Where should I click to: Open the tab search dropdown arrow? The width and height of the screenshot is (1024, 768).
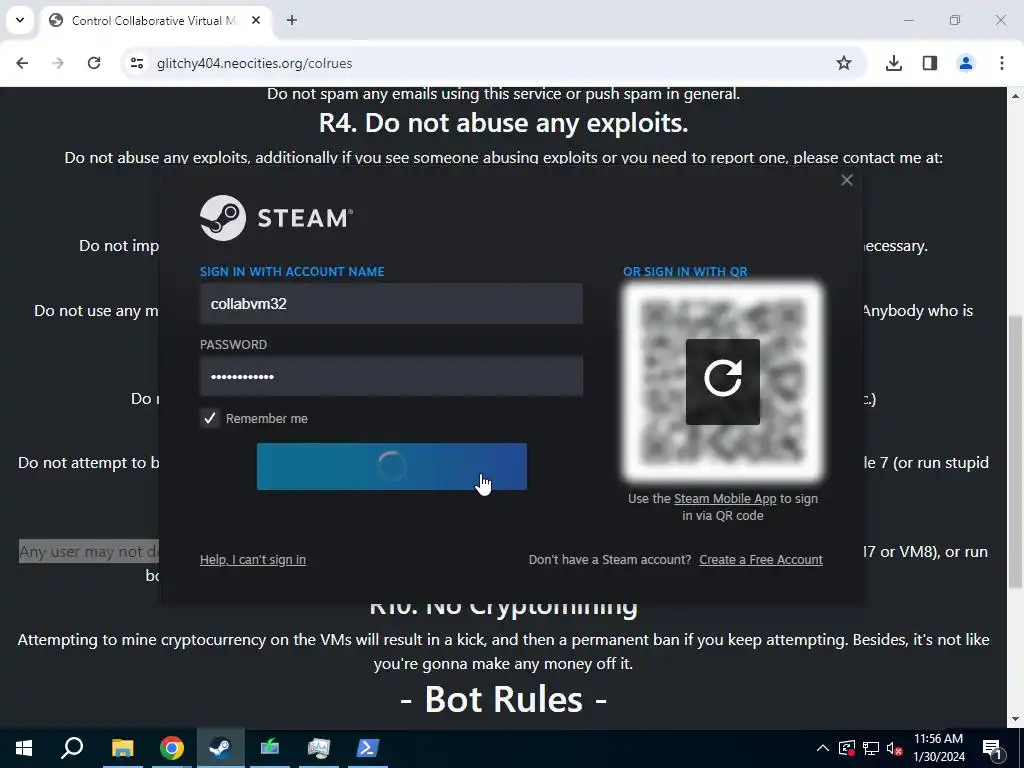point(20,20)
